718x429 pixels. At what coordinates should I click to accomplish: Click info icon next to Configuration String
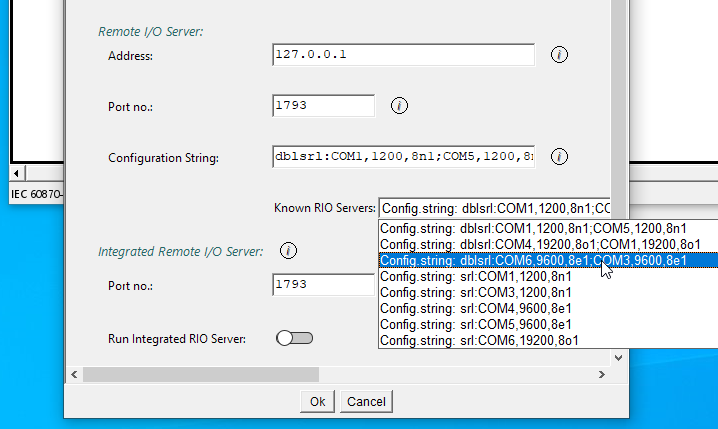[559, 157]
